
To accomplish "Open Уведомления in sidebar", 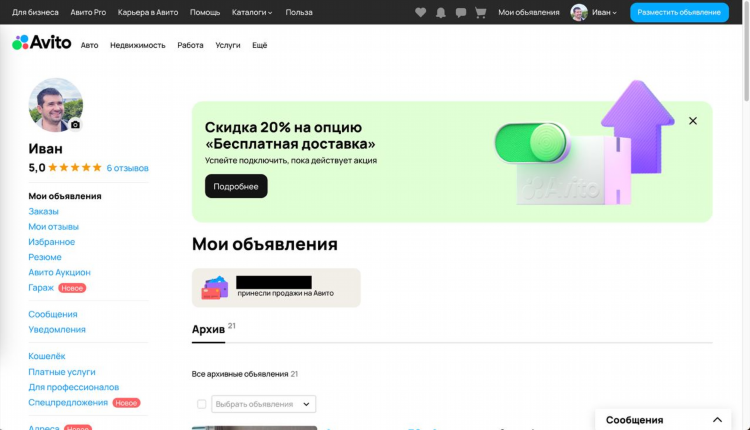I will (57, 330).
